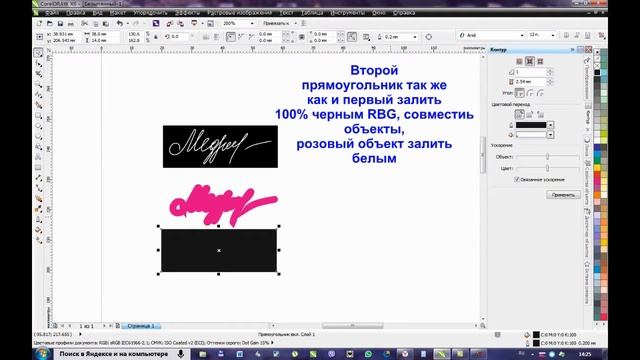The height and width of the screenshot is (360, 640).
Task: Save document with the floppy disk icon
Action: click(x=60, y=24)
